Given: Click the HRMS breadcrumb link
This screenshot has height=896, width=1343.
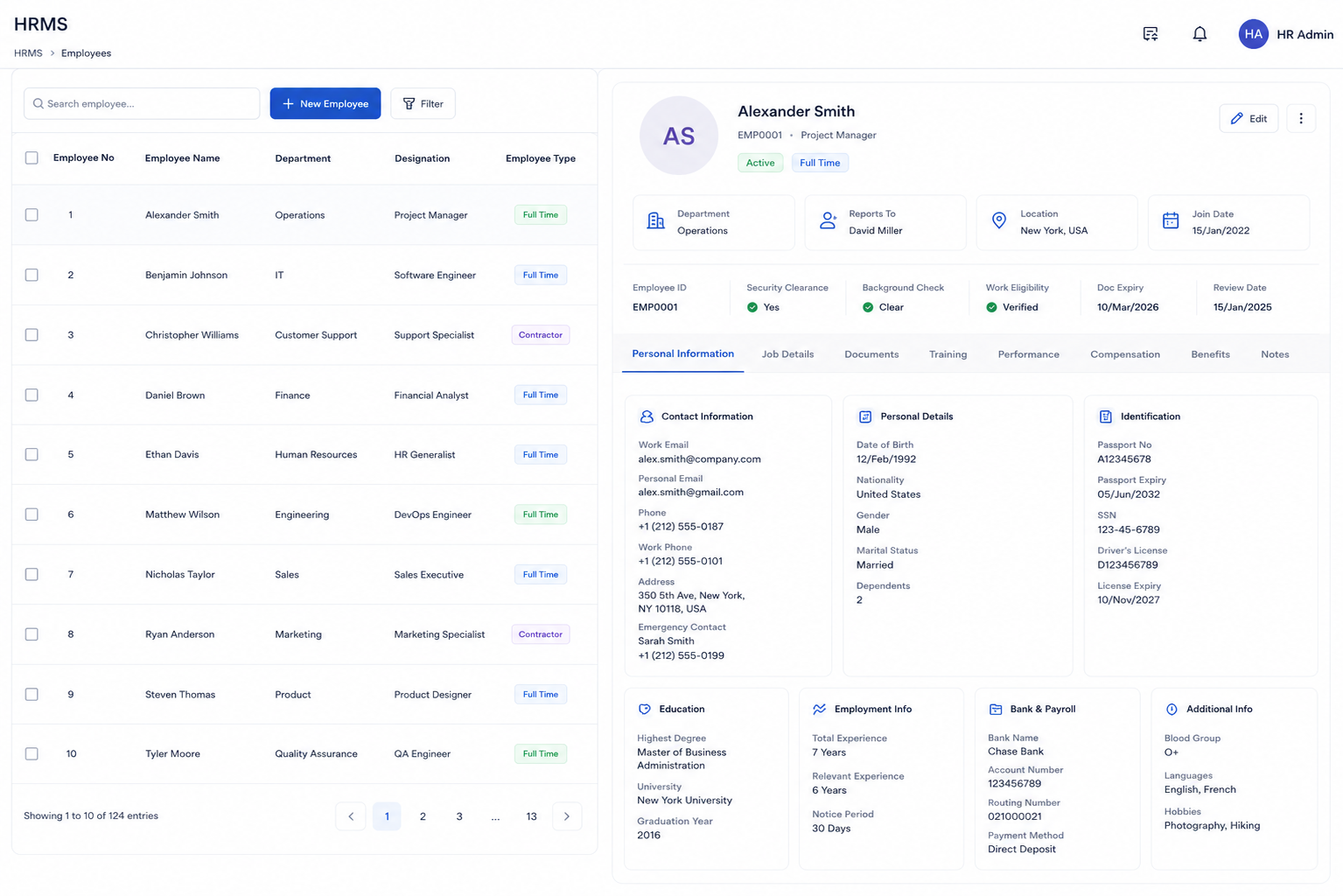Looking at the screenshot, I should click(28, 53).
